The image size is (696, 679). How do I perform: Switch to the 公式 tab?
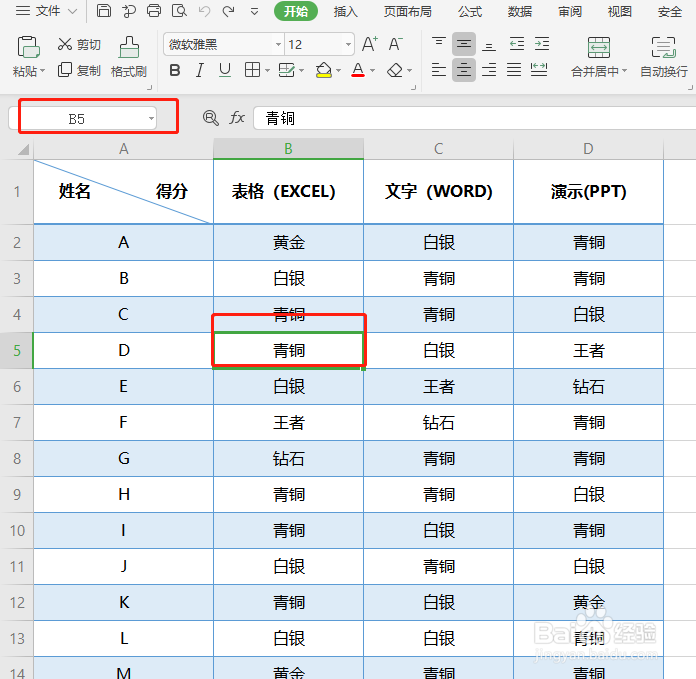(x=470, y=11)
